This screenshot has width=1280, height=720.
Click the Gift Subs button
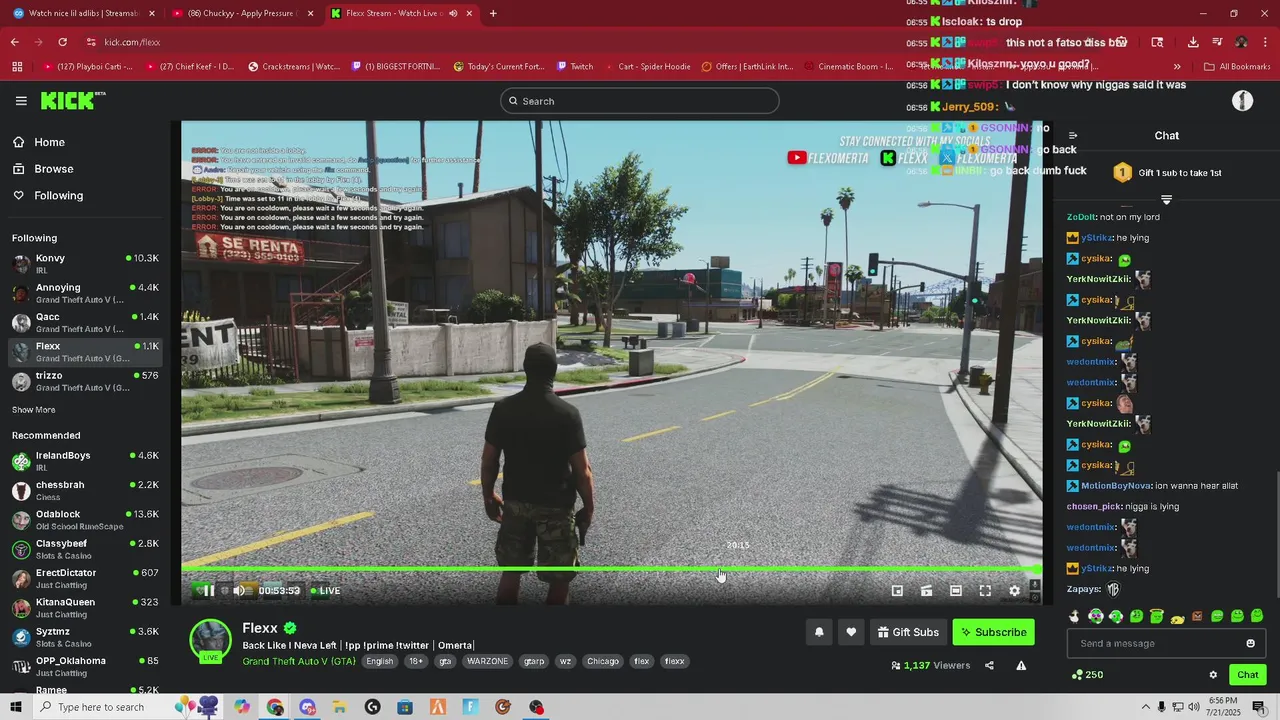909,632
